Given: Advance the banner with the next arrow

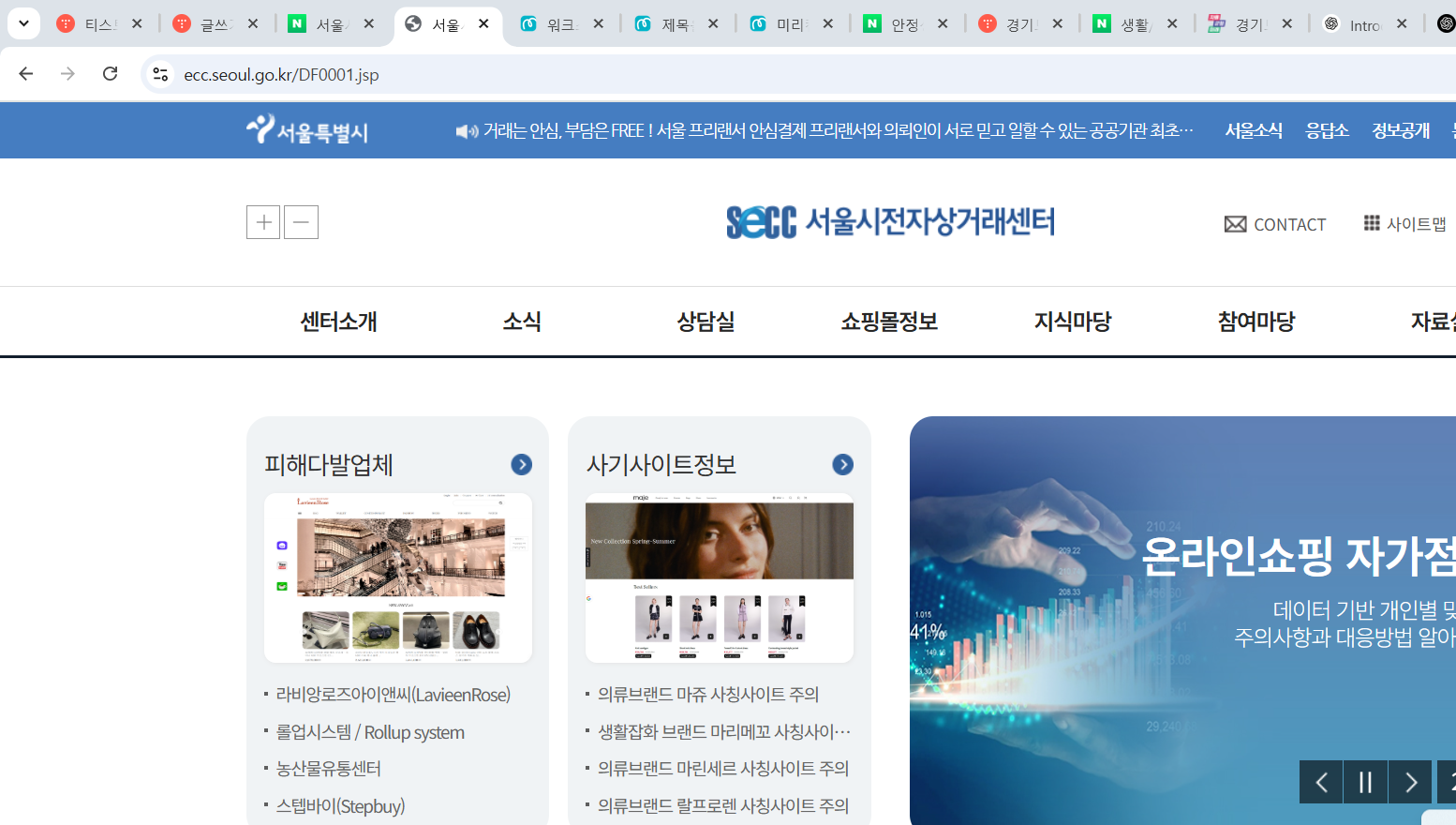Looking at the screenshot, I should click(1409, 781).
